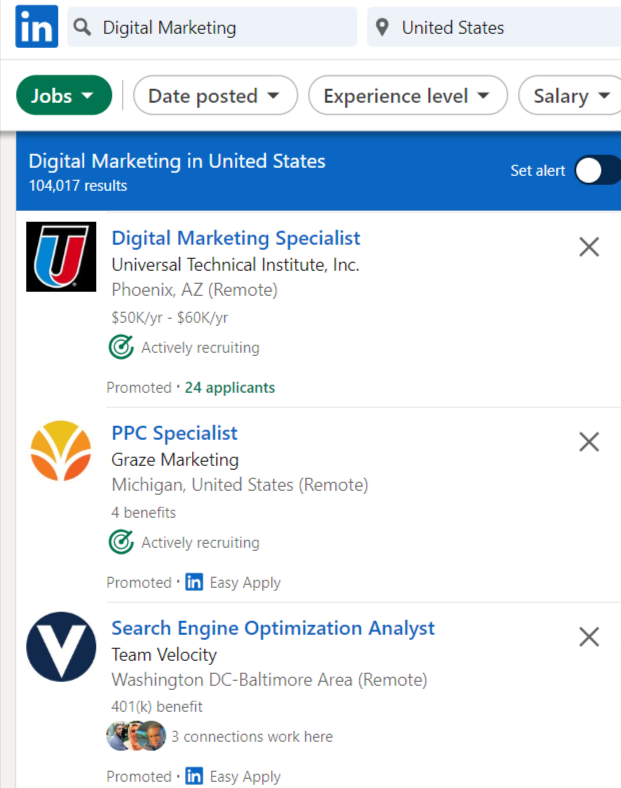Dismiss the PPC Specialist job

[589, 442]
